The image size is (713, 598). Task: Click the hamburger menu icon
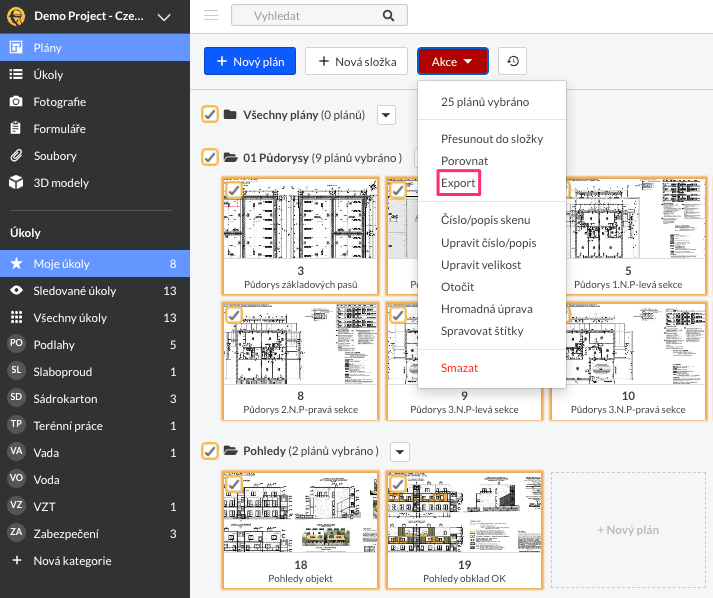(211, 15)
